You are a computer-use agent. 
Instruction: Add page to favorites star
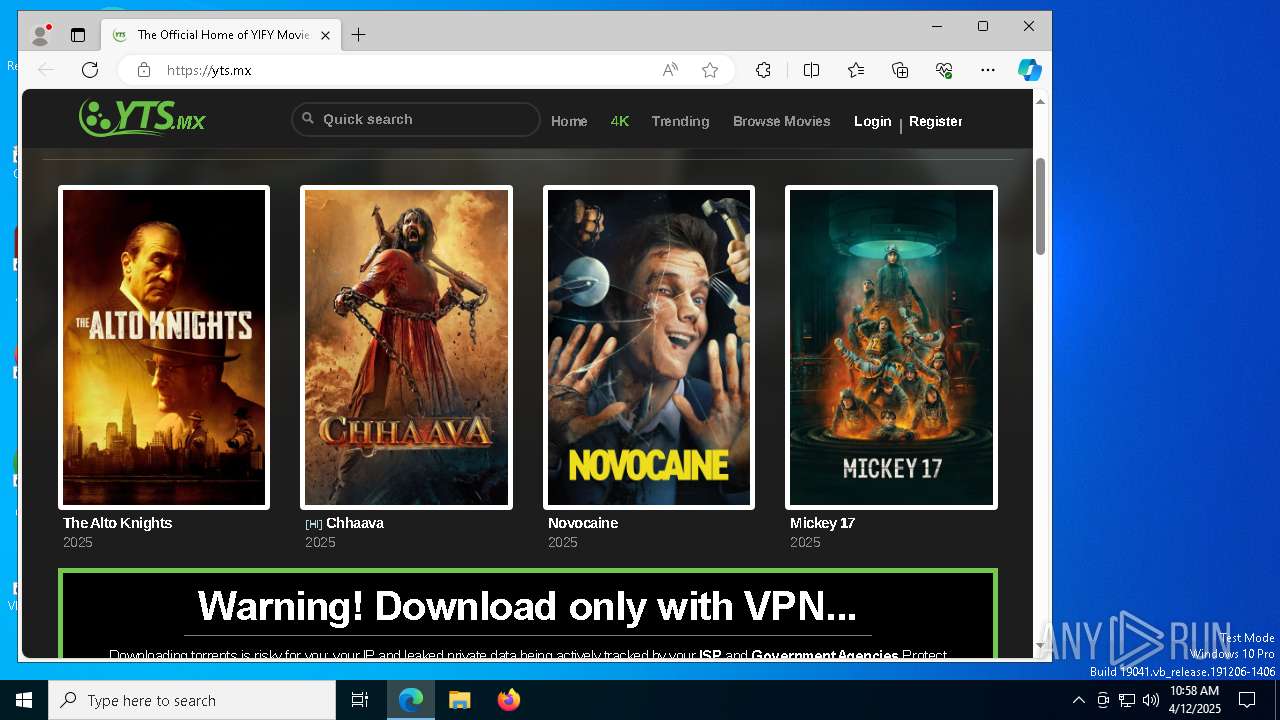(710, 70)
